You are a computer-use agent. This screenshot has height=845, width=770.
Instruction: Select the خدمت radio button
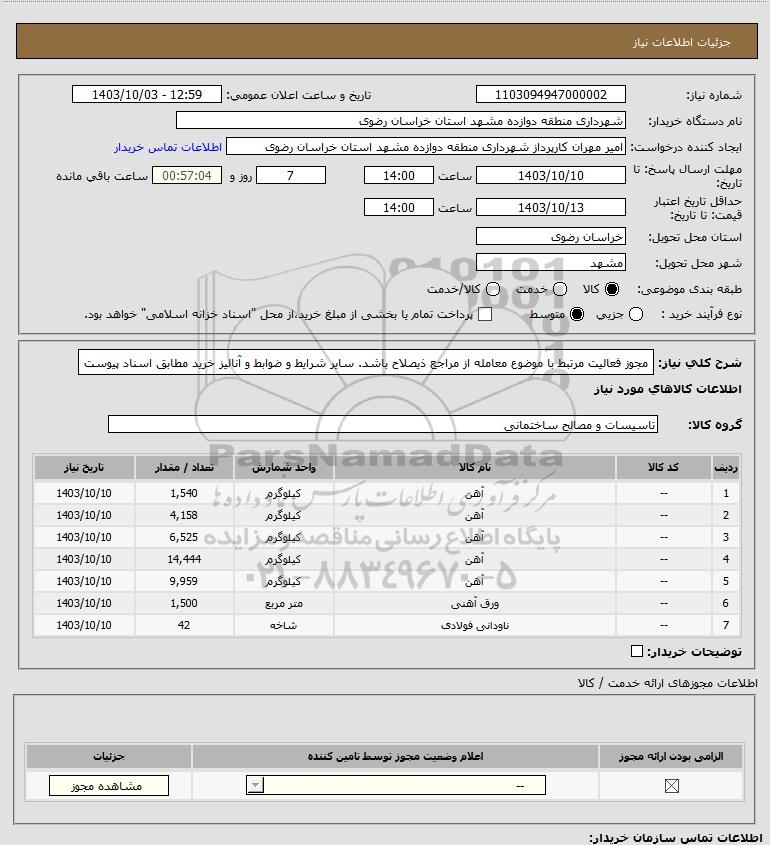click(x=560, y=289)
